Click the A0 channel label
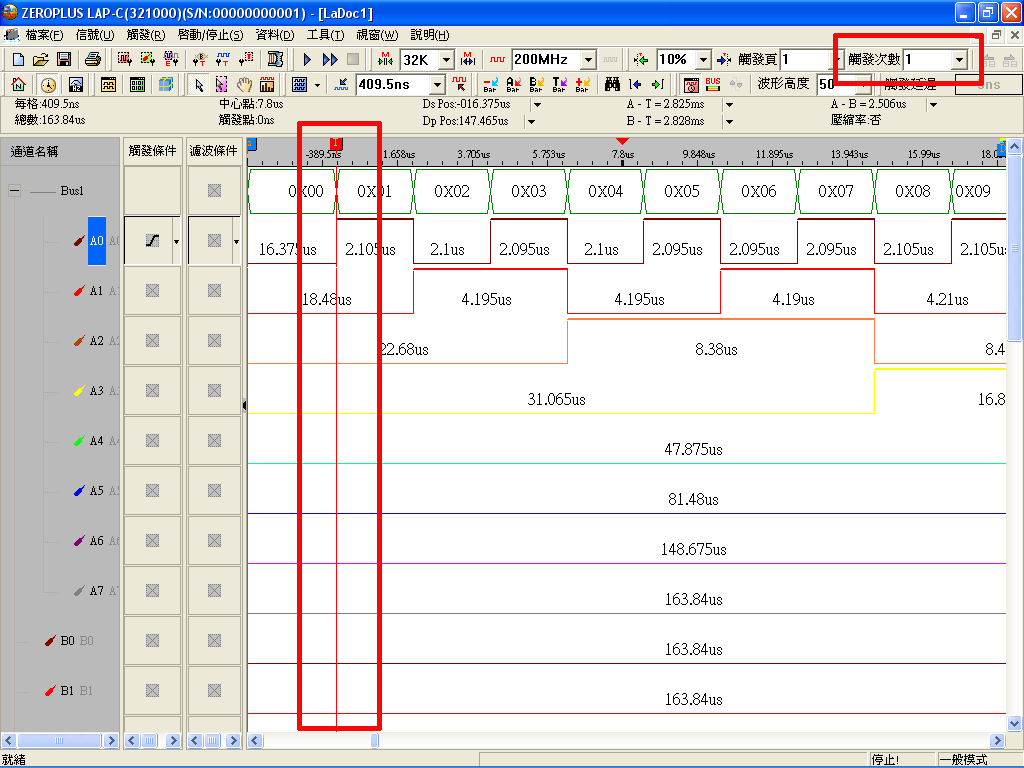Image resolution: width=1024 pixels, height=768 pixels. pyautogui.click(x=97, y=241)
